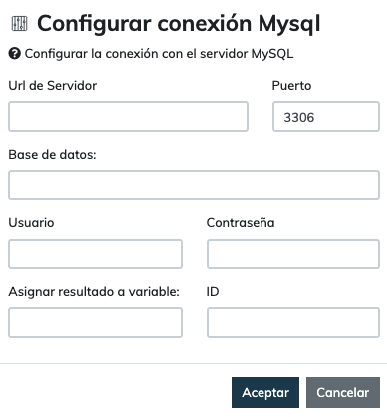Click the ID label text
The width and height of the screenshot is (387, 417).
[x=213, y=292]
